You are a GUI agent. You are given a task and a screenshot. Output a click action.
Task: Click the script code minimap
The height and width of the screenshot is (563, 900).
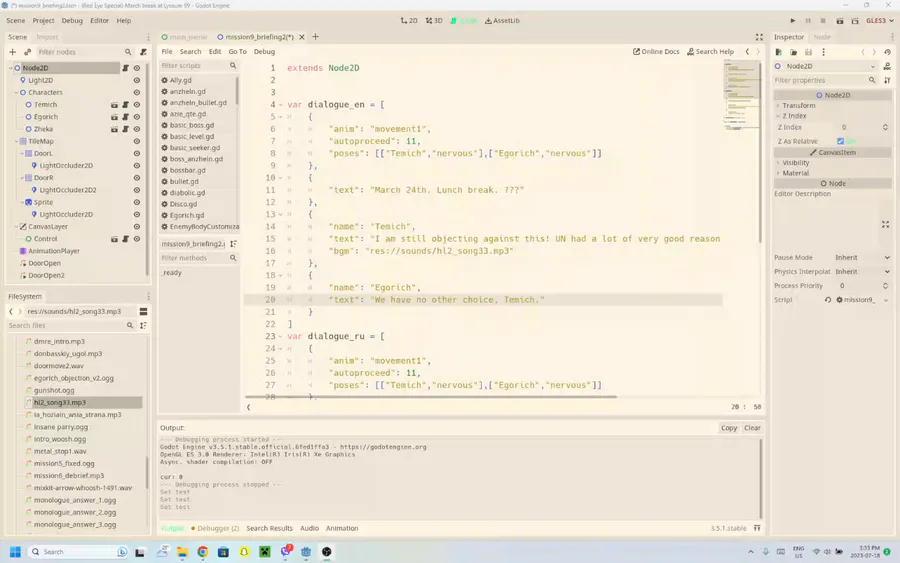740,95
